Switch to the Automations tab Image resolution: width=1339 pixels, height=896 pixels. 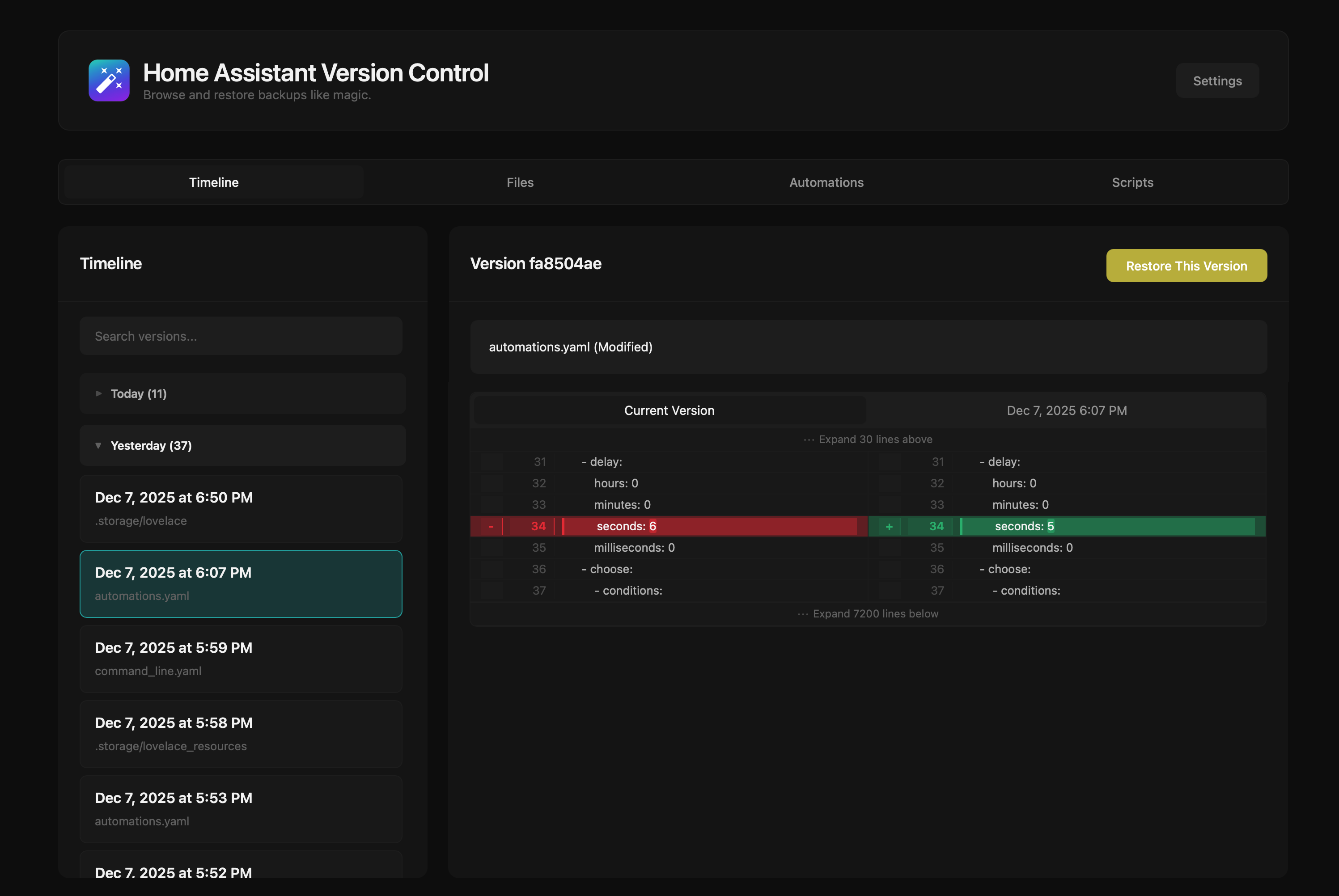(826, 182)
